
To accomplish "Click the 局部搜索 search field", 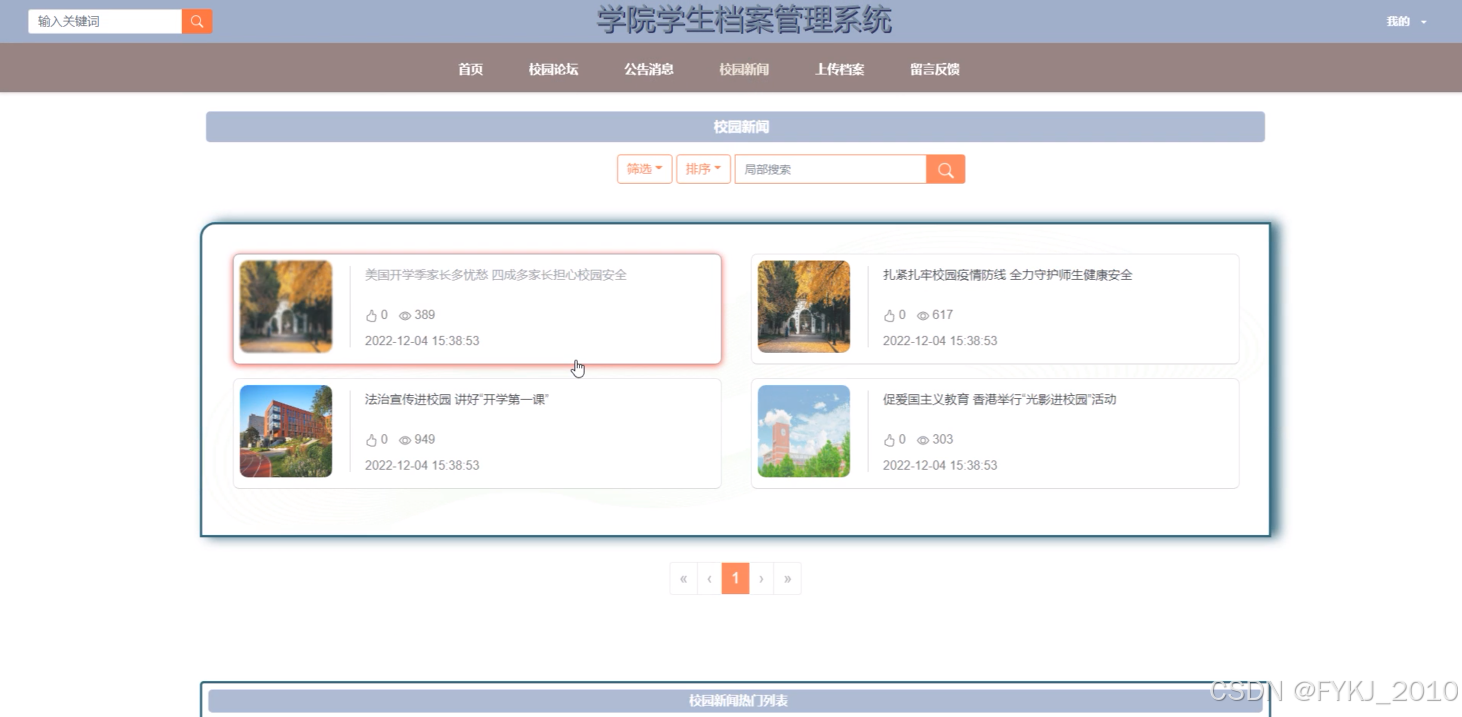I will point(830,170).
